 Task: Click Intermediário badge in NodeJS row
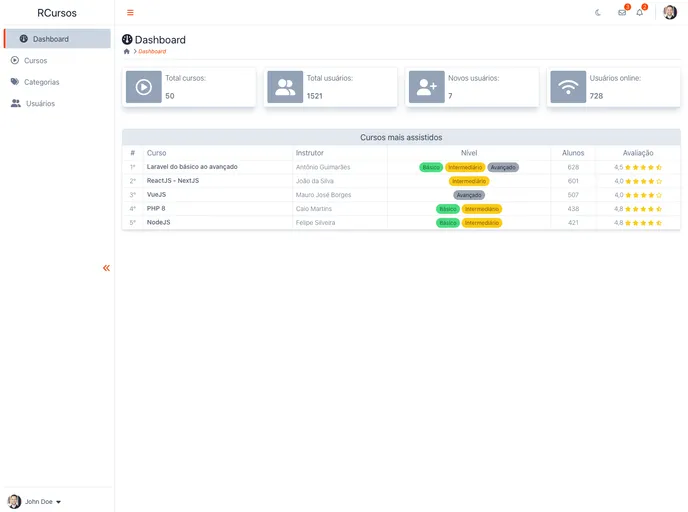click(x=481, y=223)
